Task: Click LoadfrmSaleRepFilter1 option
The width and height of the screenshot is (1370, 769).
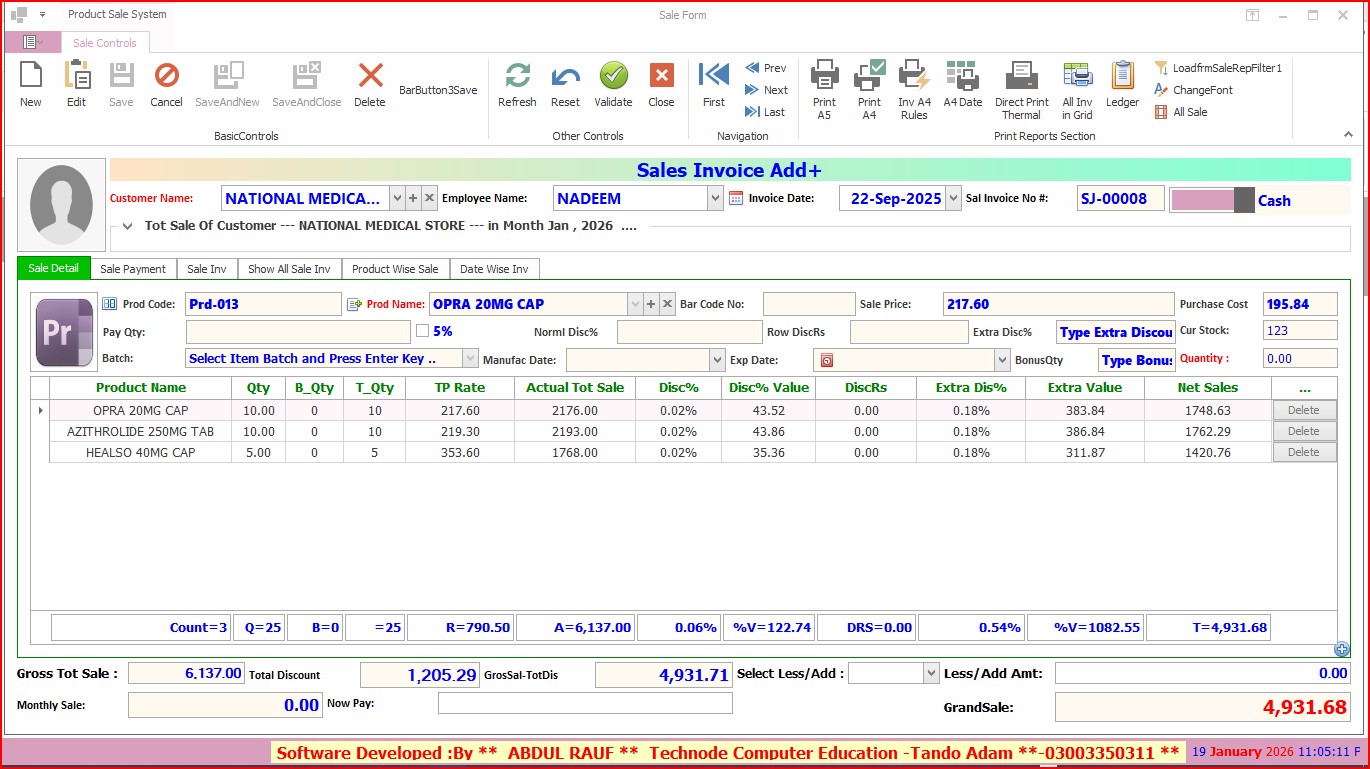Action: 1218,68
